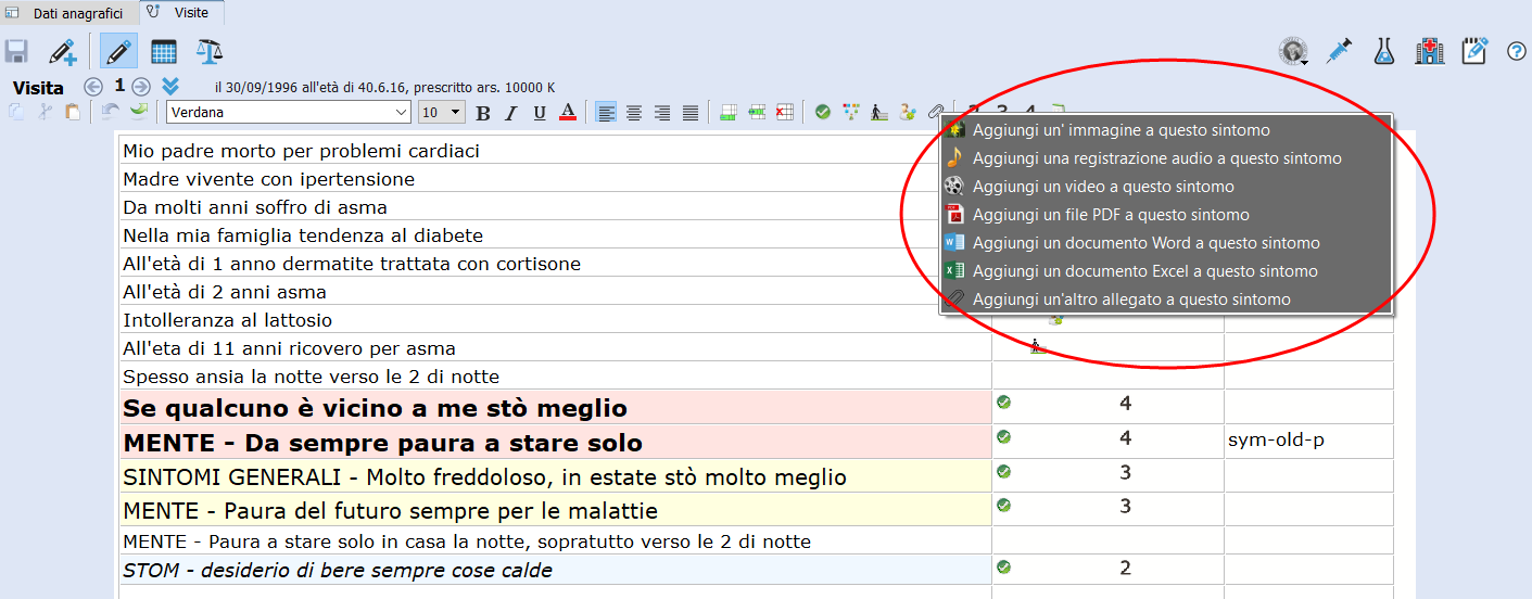Choose 'Aggiungi un file PDF a questo sintomo'
The height and width of the screenshot is (599, 1532).
click(x=1110, y=214)
